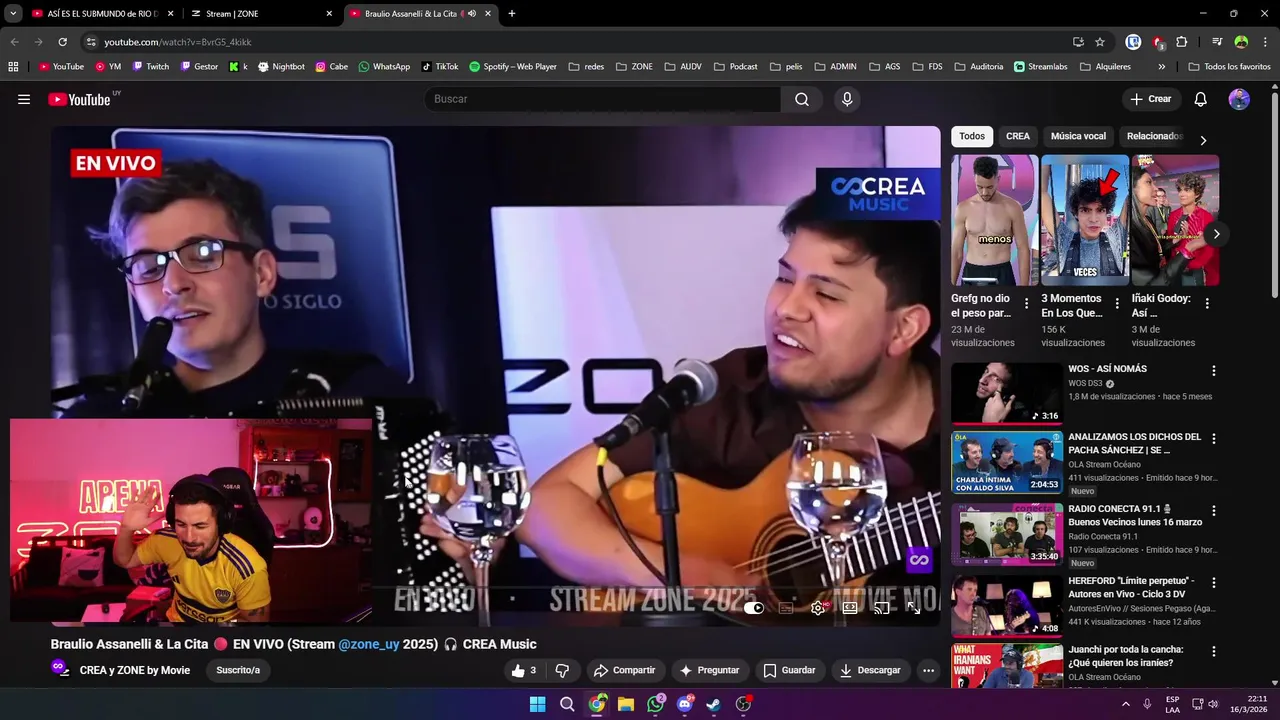Image resolution: width=1280 pixels, height=720 pixels.
Task: Open the WOS - ASÍ NOMÁS video thumbnail
Action: click(1007, 393)
